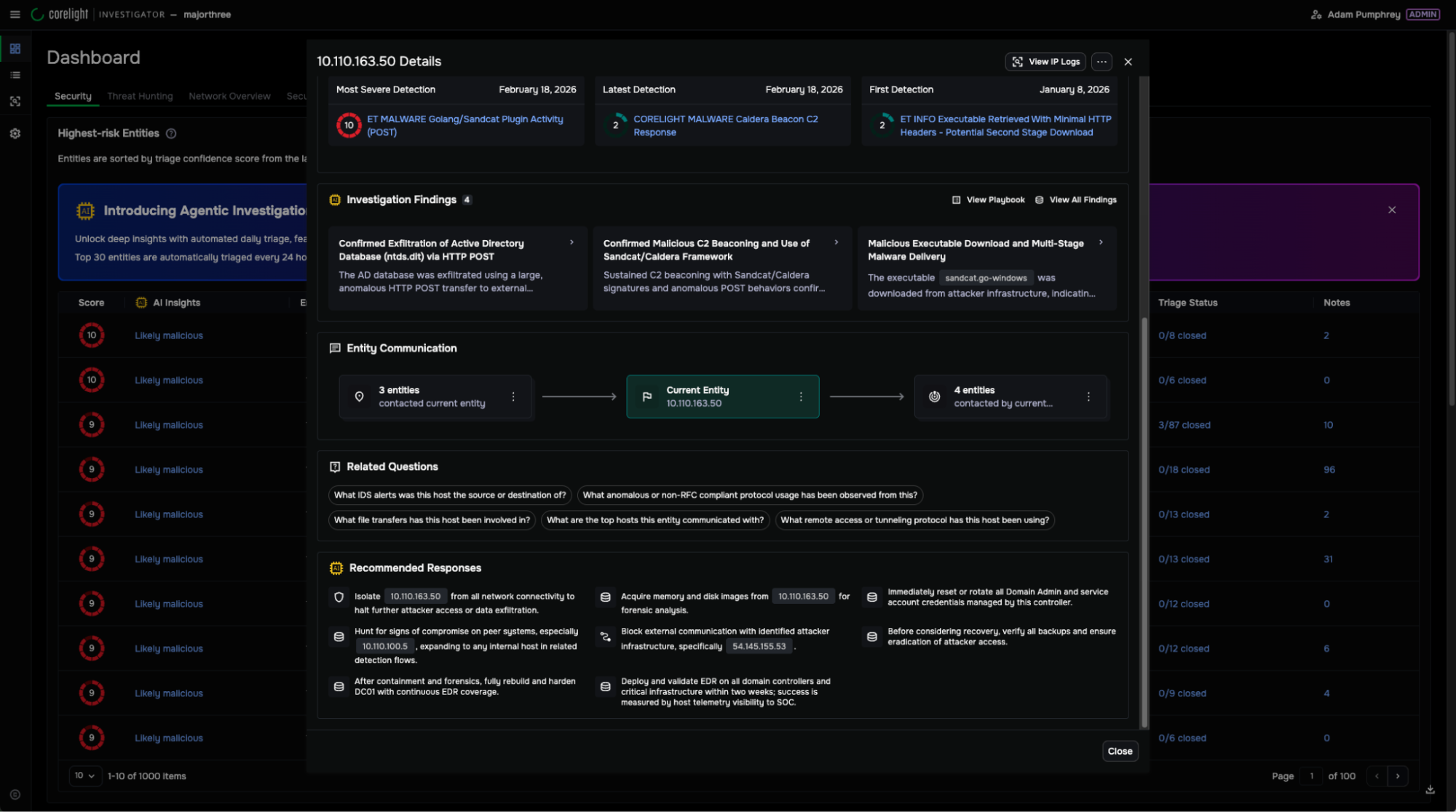The height and width of the screenshot is (812, 1456).
Task: Click the 3/87 closed triage status
Action: [1184, 425]
